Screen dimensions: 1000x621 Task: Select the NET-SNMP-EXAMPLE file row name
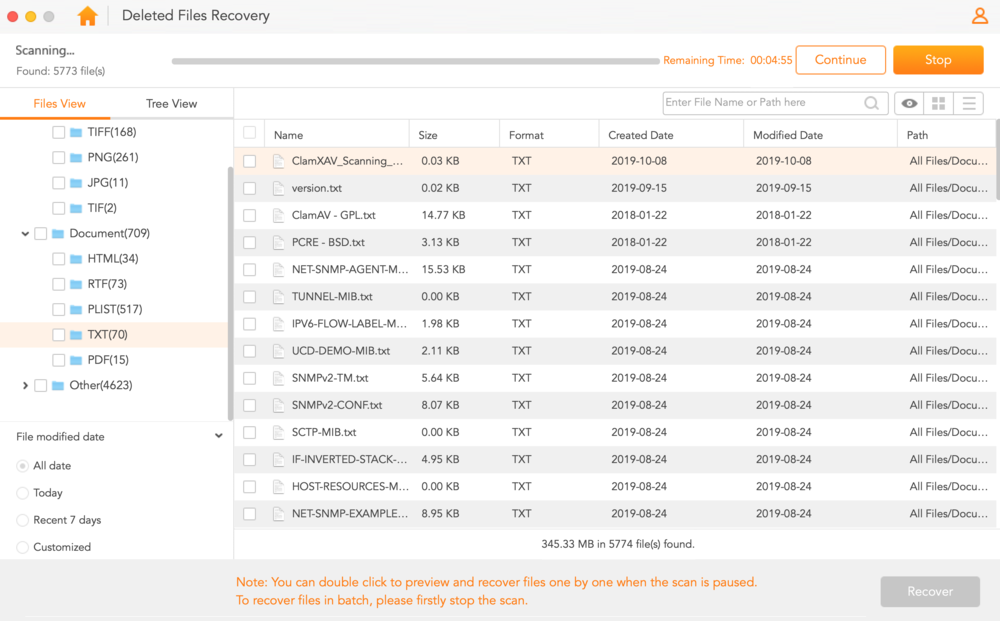(349, 514)
